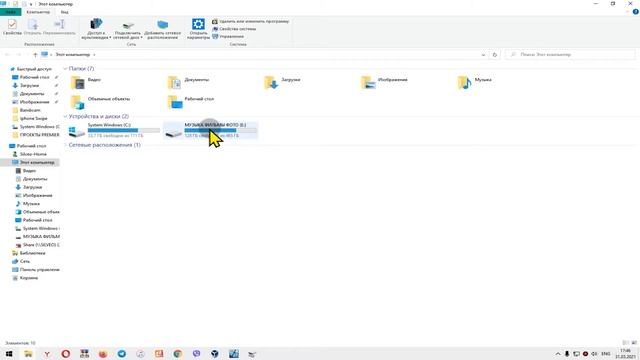Click Удалить или изменить программу

tap(250, 21)
